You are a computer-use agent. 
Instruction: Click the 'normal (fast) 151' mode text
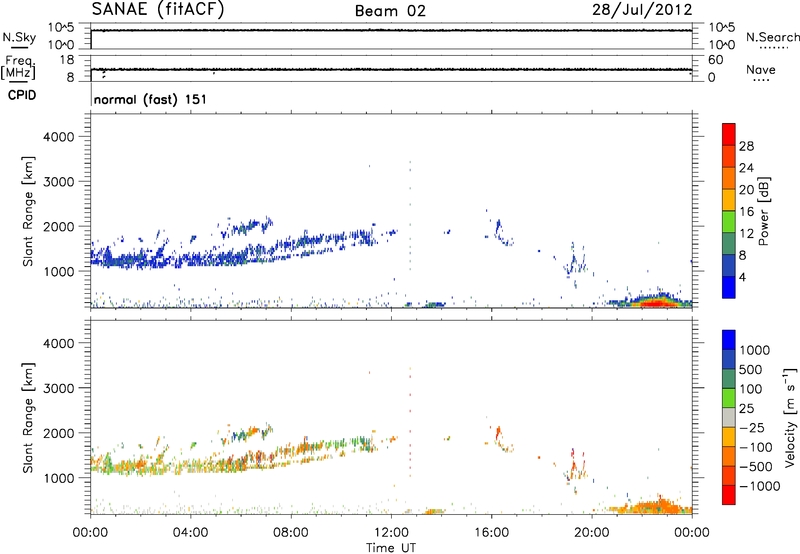151,99
